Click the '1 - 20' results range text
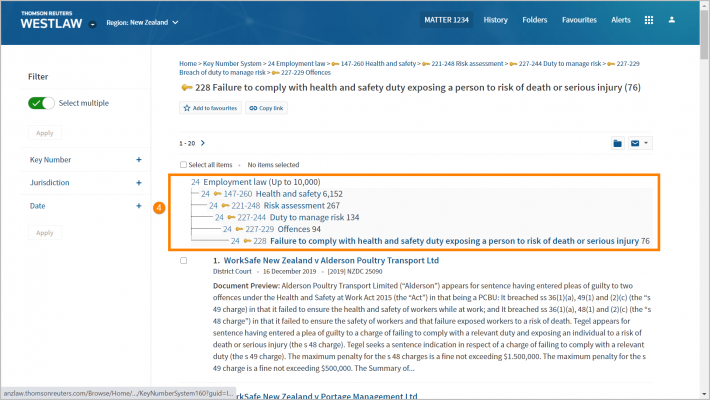Image resolution: width=710 pixels, height=400 pixels. pyautogui.click(x=187, y=143)
